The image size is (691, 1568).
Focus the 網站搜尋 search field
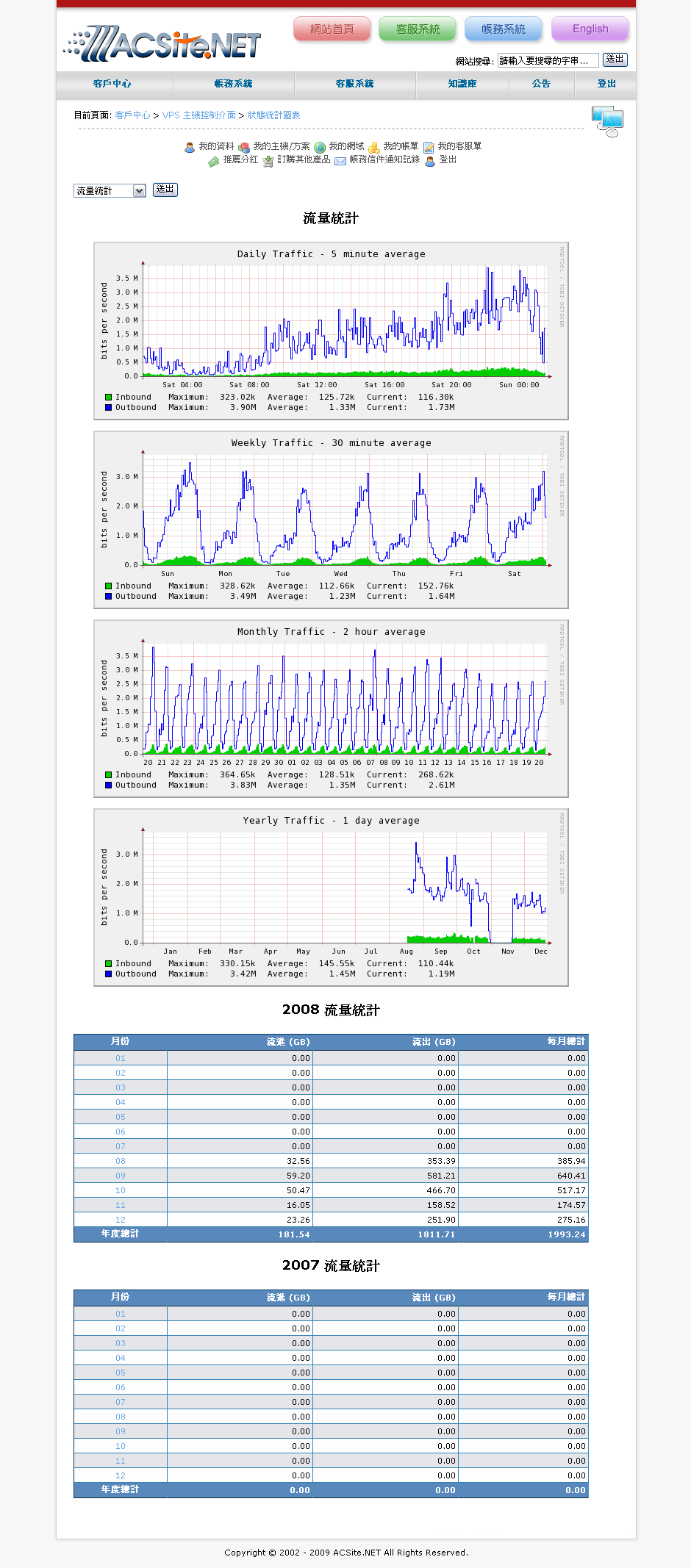click(548, 60)
